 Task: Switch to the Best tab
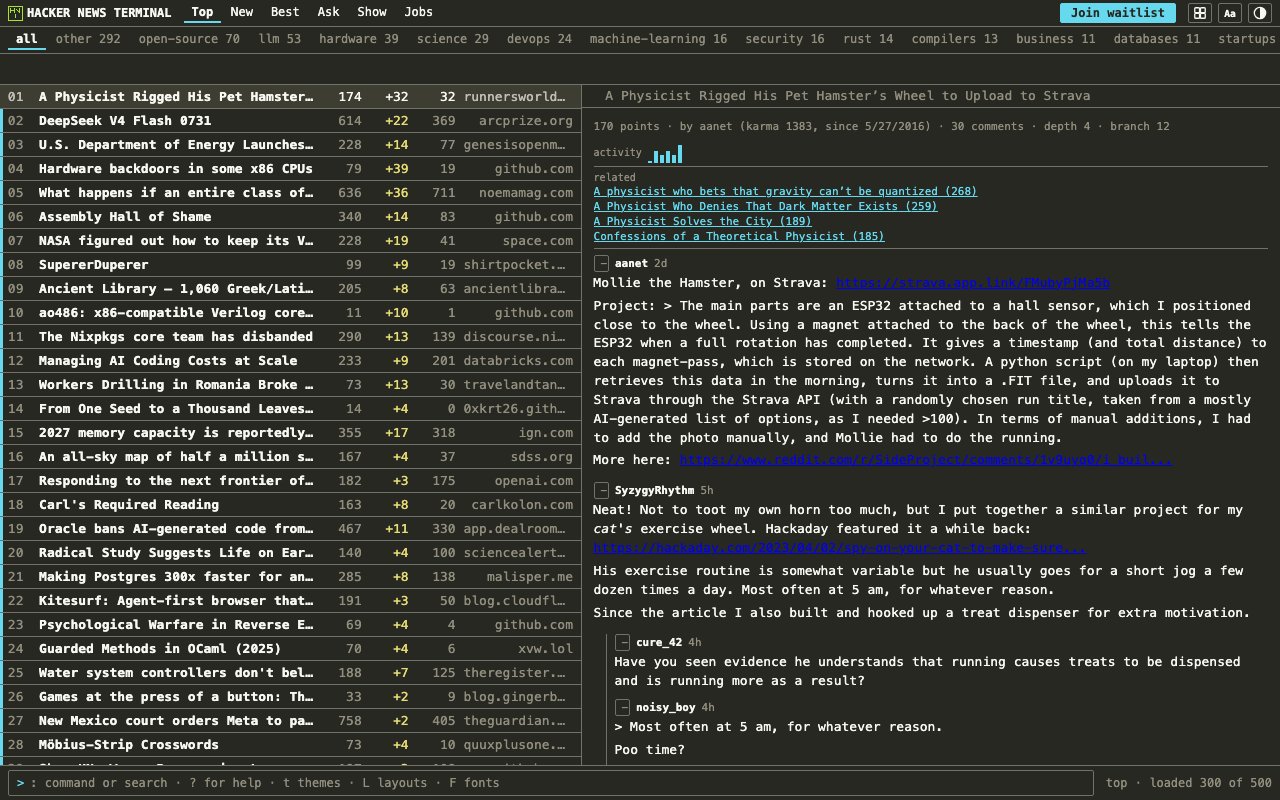pos(285,12)
